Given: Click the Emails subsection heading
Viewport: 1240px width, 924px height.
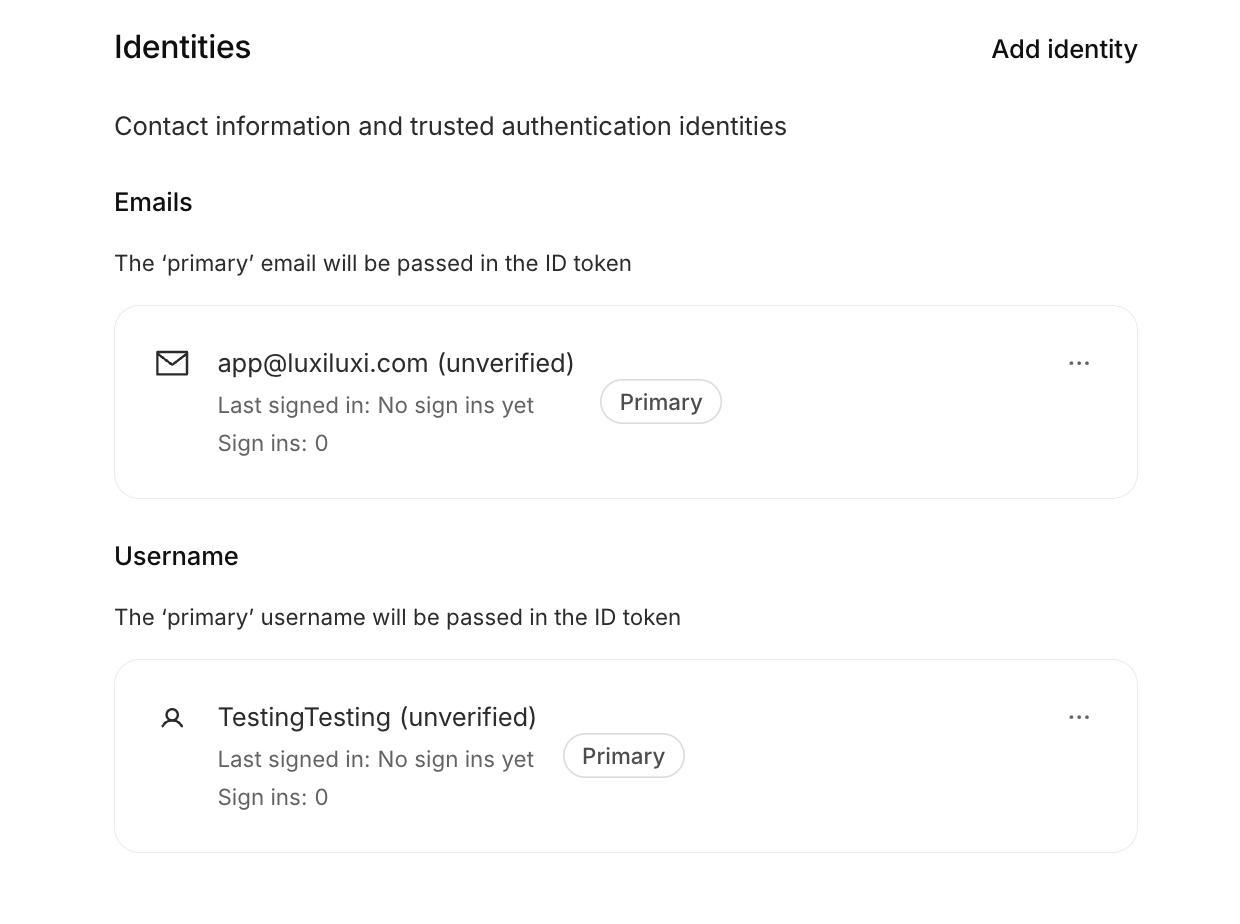Looking at the screenshot, I should (x=153, y=202).
